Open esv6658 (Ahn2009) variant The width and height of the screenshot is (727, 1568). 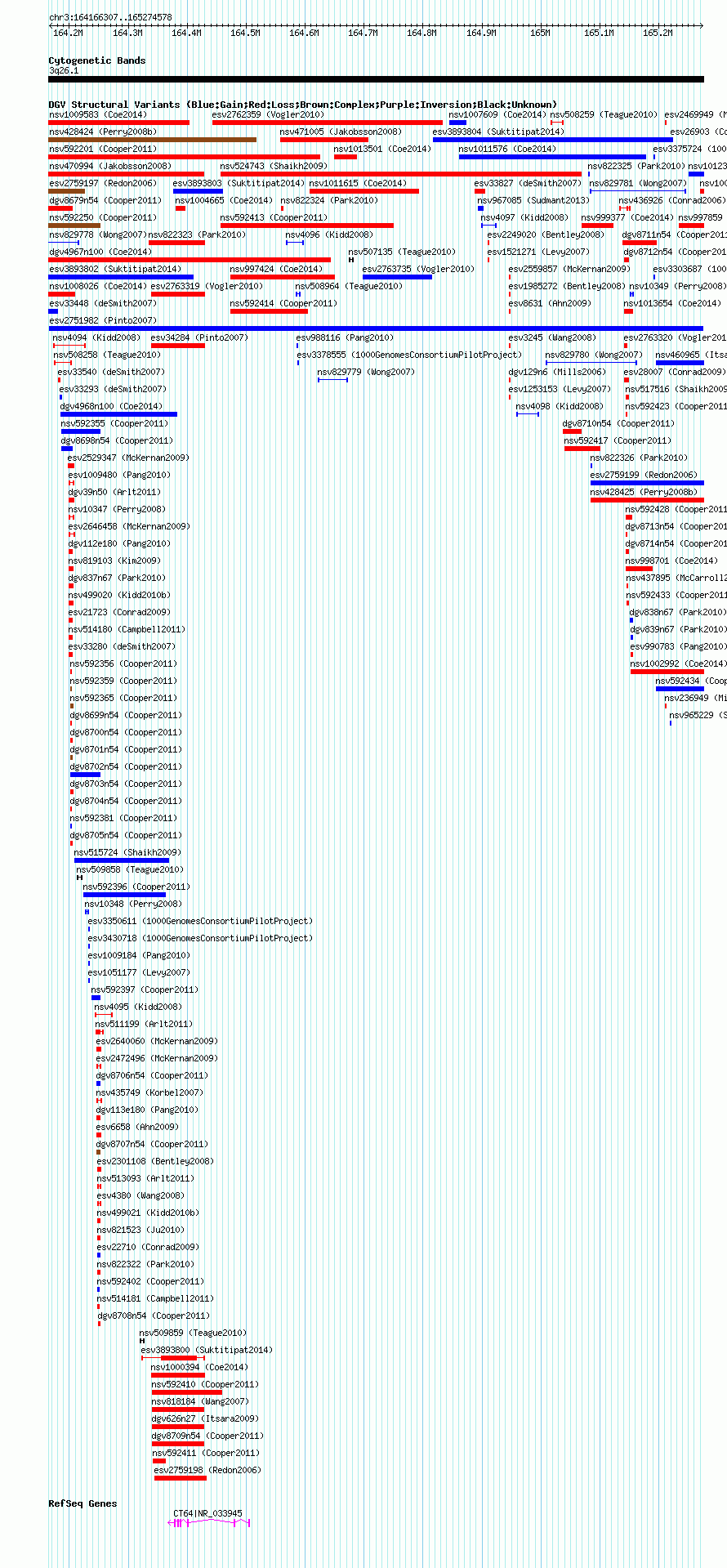pyautogui.click(x=137, y=1127)
